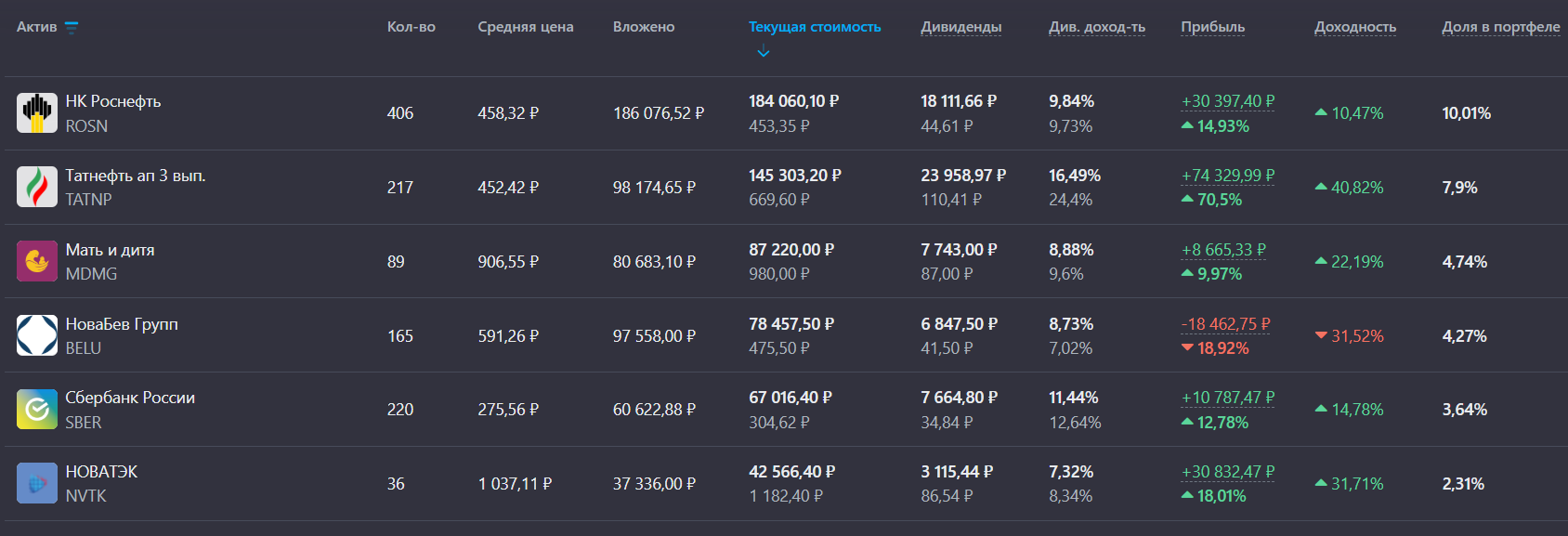The width and height of the screenshot is (1568, 536).
Task: Click the Rosneft company logo icon
Action: pyautogui.click(x=37, y=113)
